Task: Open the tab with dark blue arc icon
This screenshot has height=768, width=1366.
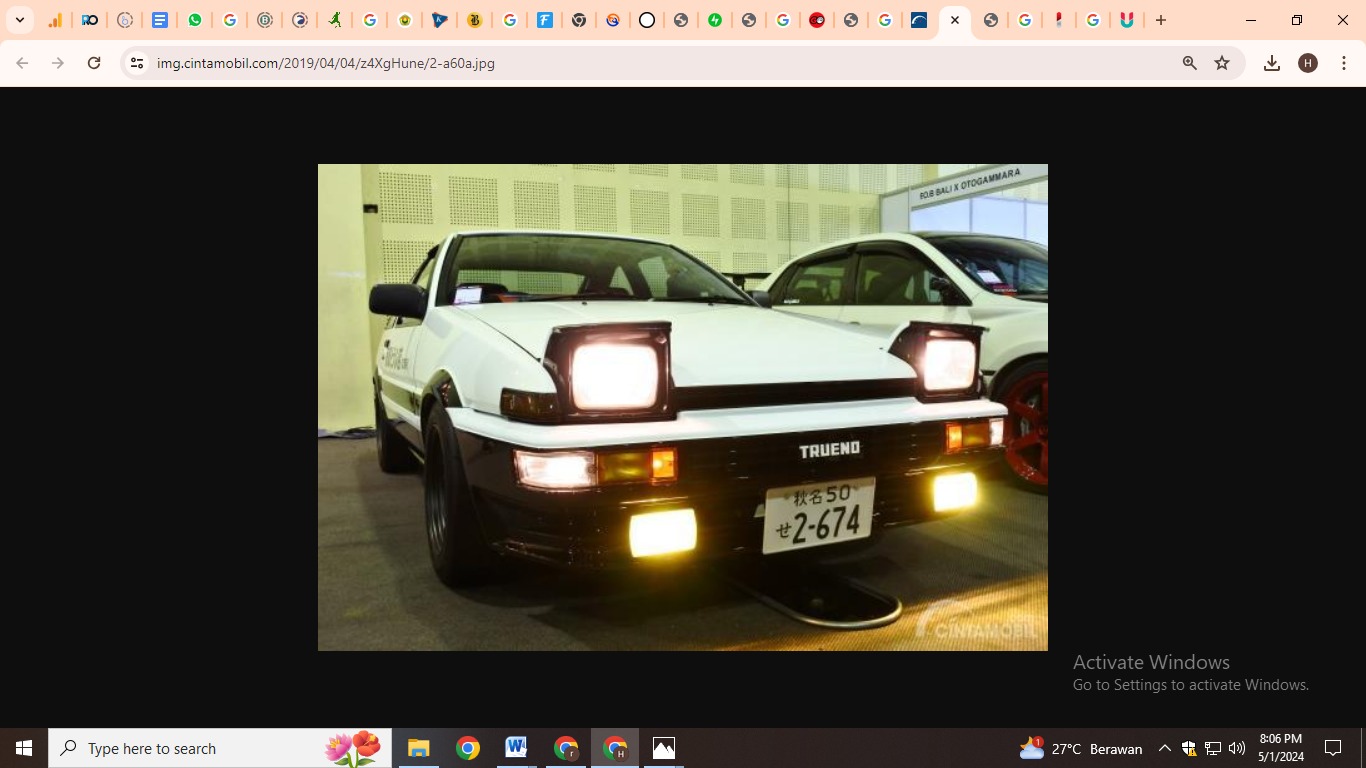Action: point(919,20)
